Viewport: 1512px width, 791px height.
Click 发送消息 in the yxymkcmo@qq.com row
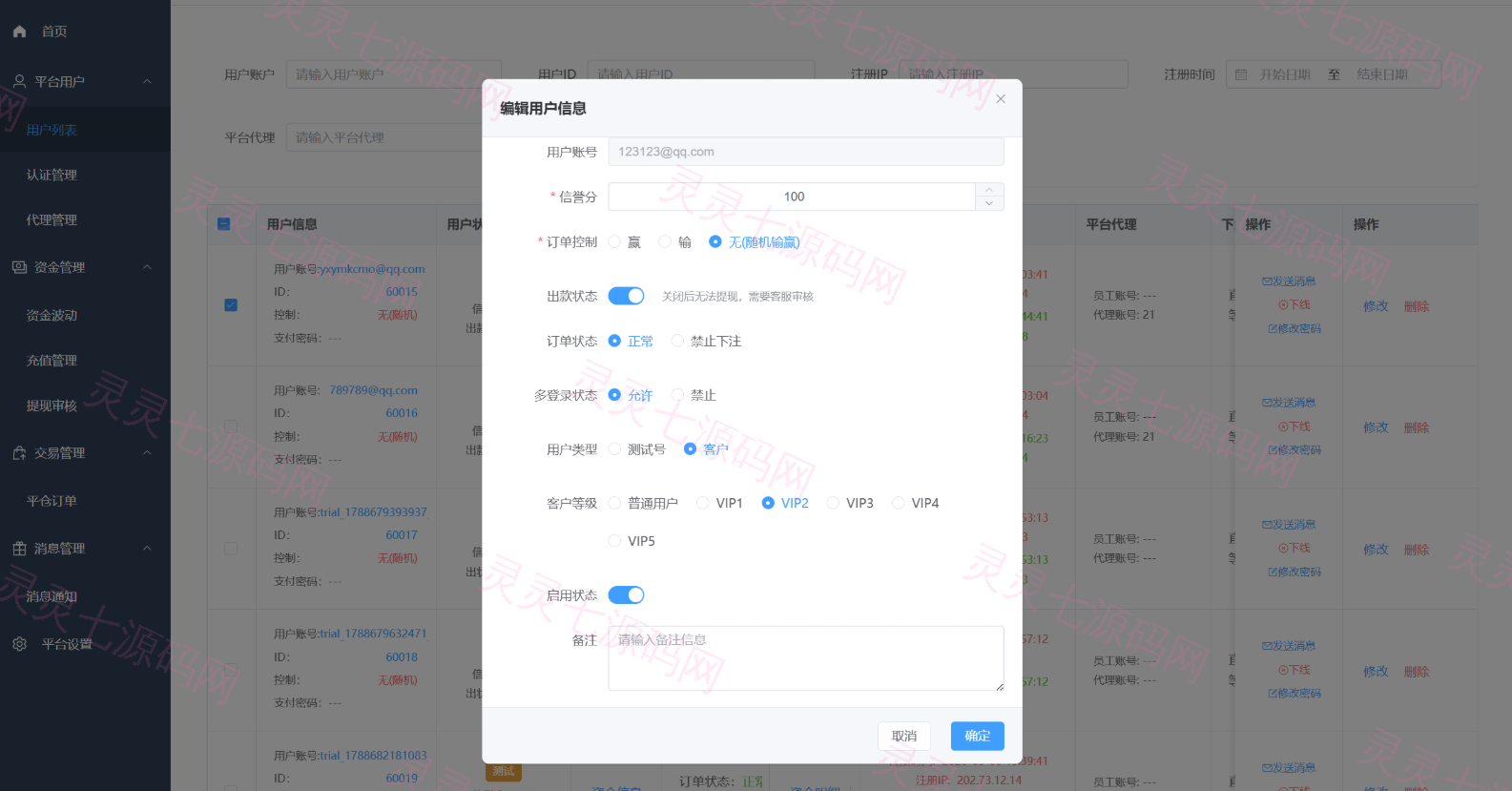coord(1289,281)
